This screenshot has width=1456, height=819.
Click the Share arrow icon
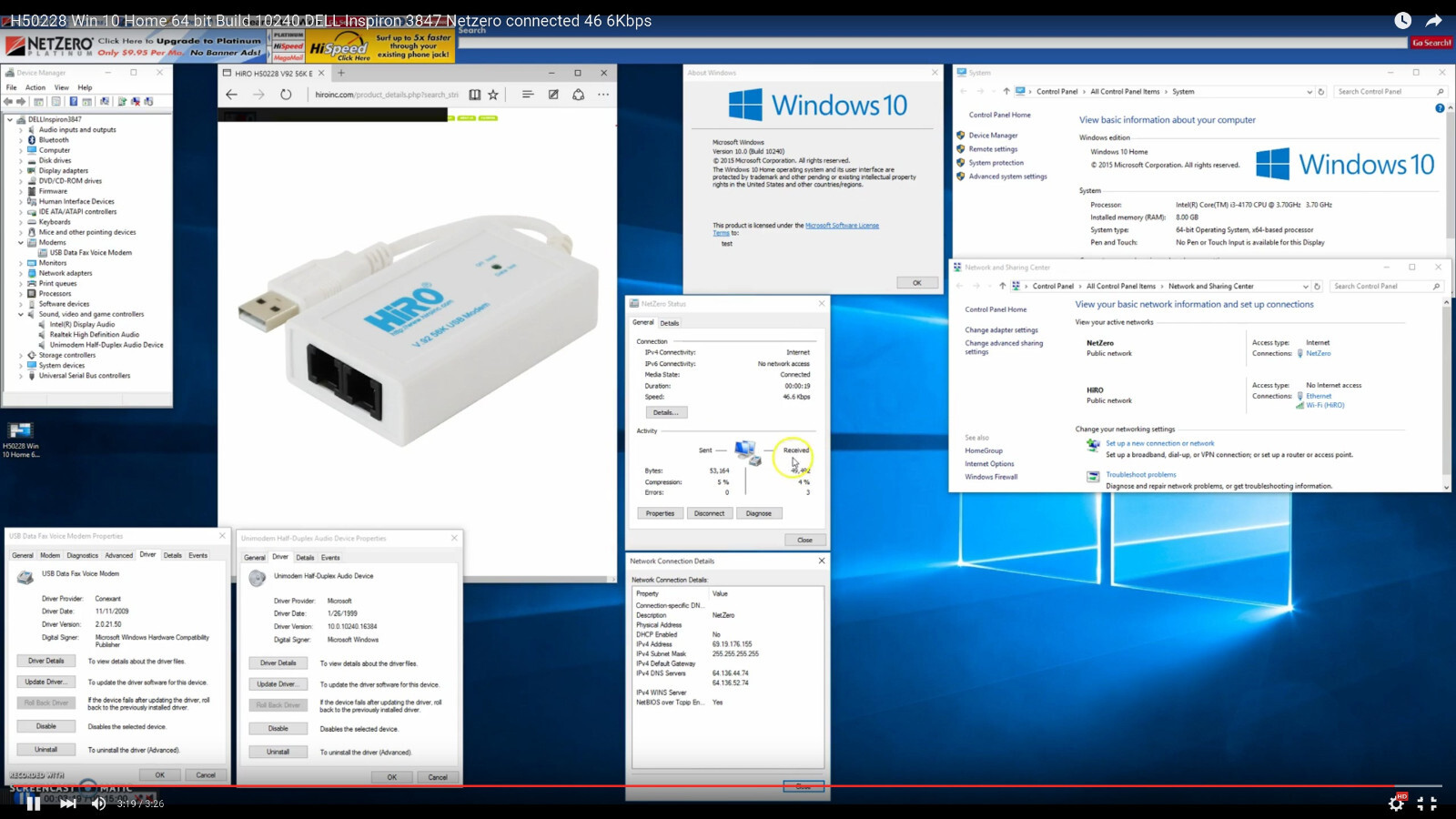[1433, 20]
